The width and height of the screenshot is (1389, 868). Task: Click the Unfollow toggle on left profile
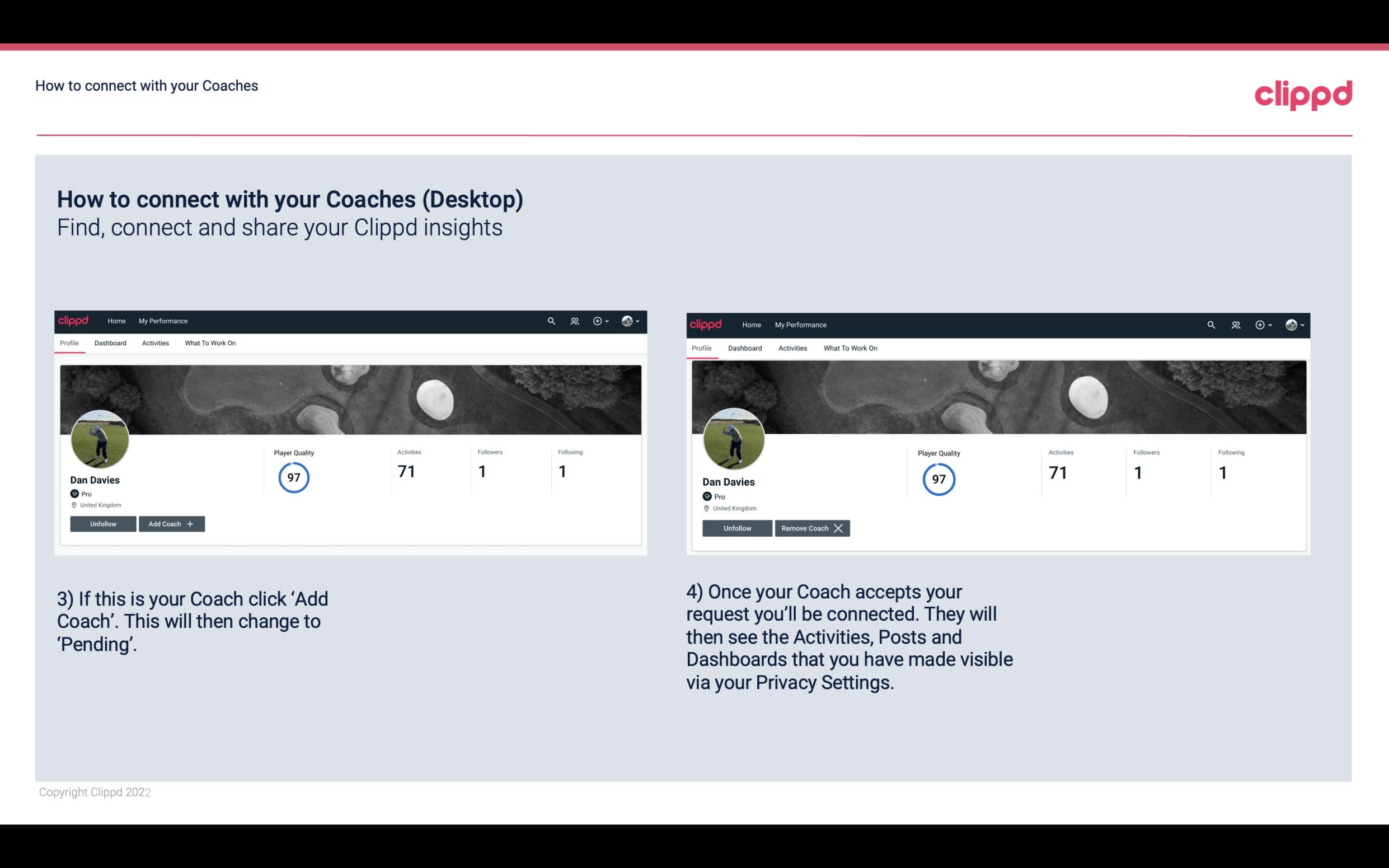pos(103,523)
